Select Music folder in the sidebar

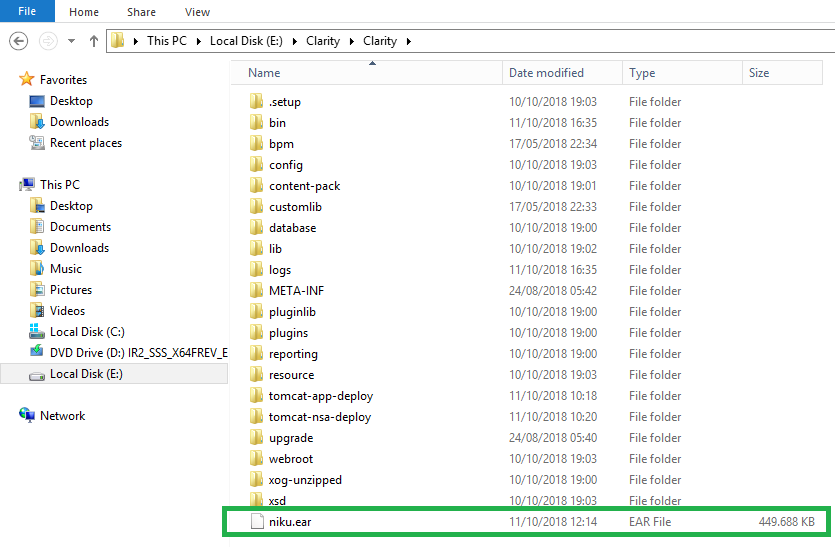[x=66, y=269]
